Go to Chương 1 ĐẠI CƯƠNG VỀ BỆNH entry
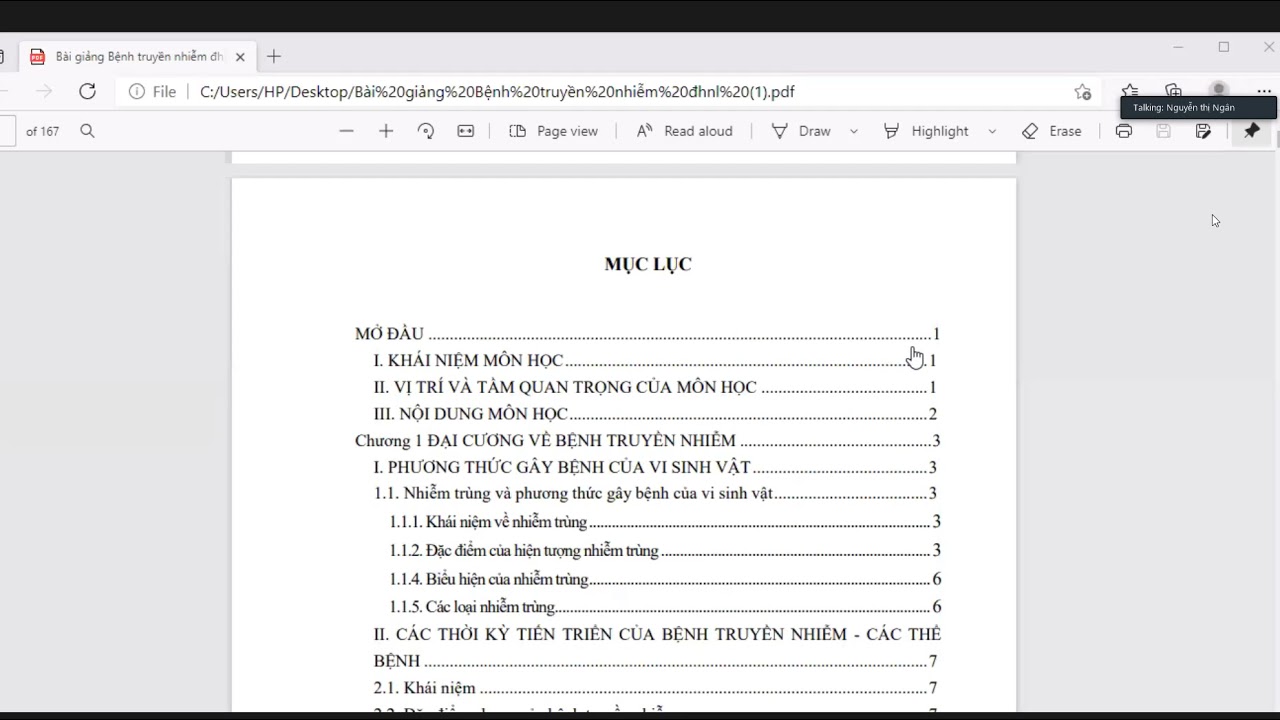Screen dimensions: 1280x720 point(647,440)
